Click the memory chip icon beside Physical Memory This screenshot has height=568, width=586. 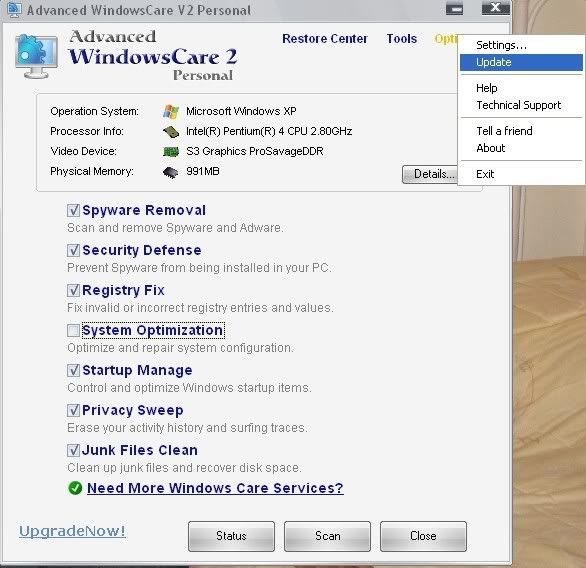171,172
